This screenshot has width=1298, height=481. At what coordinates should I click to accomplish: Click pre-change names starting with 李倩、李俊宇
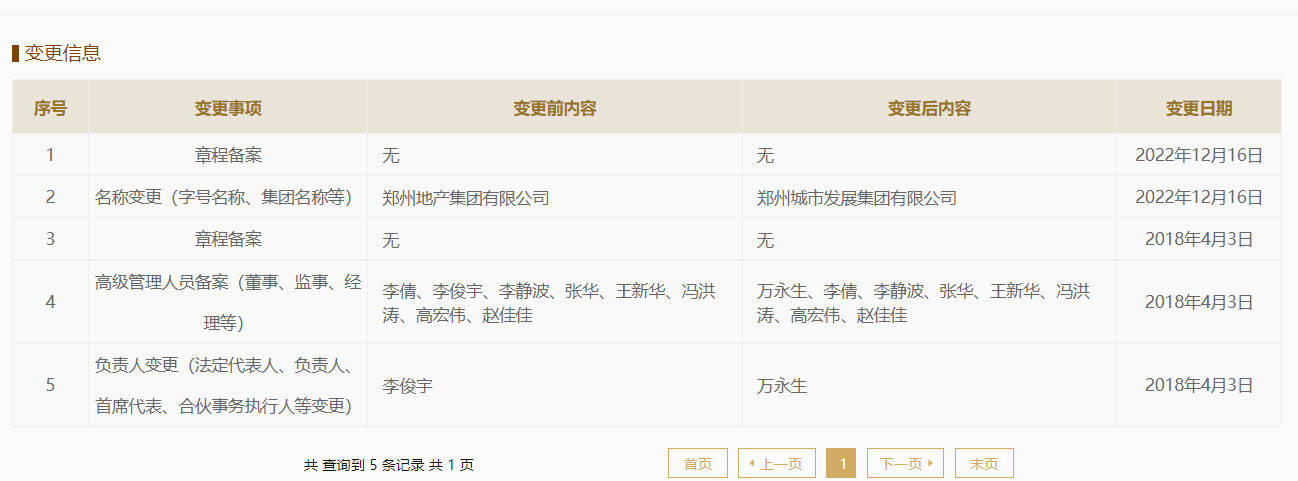pyautogui.click(x=549, y=303)
